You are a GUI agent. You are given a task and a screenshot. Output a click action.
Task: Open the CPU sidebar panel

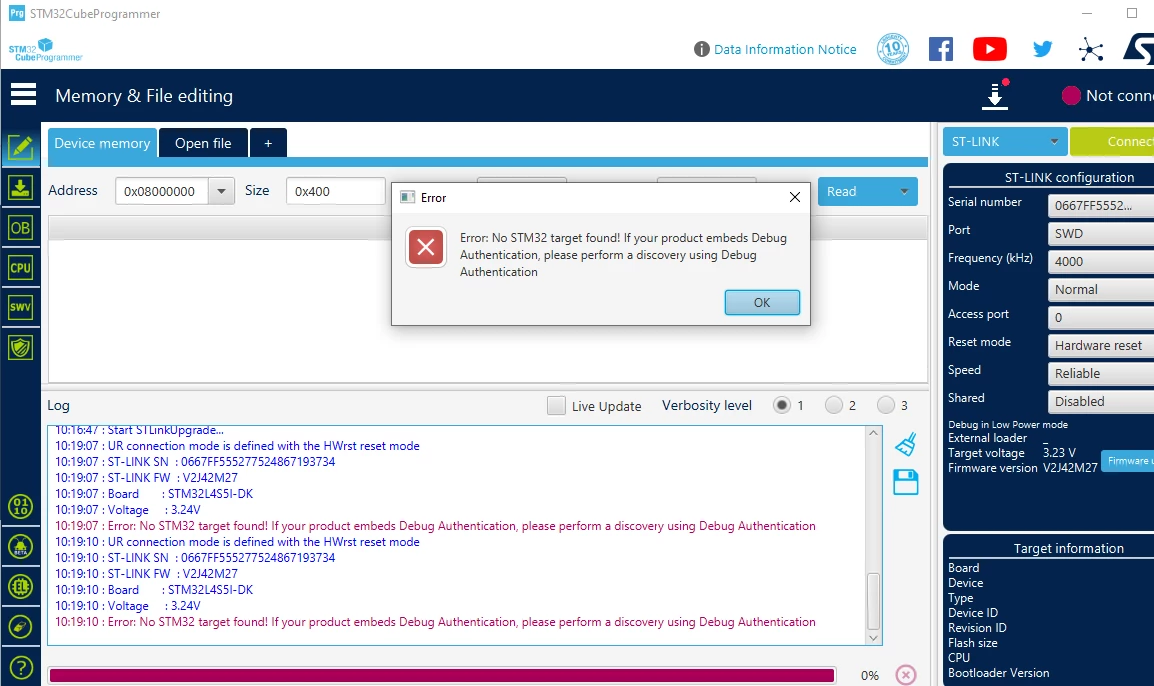click(x=21, y=267)
